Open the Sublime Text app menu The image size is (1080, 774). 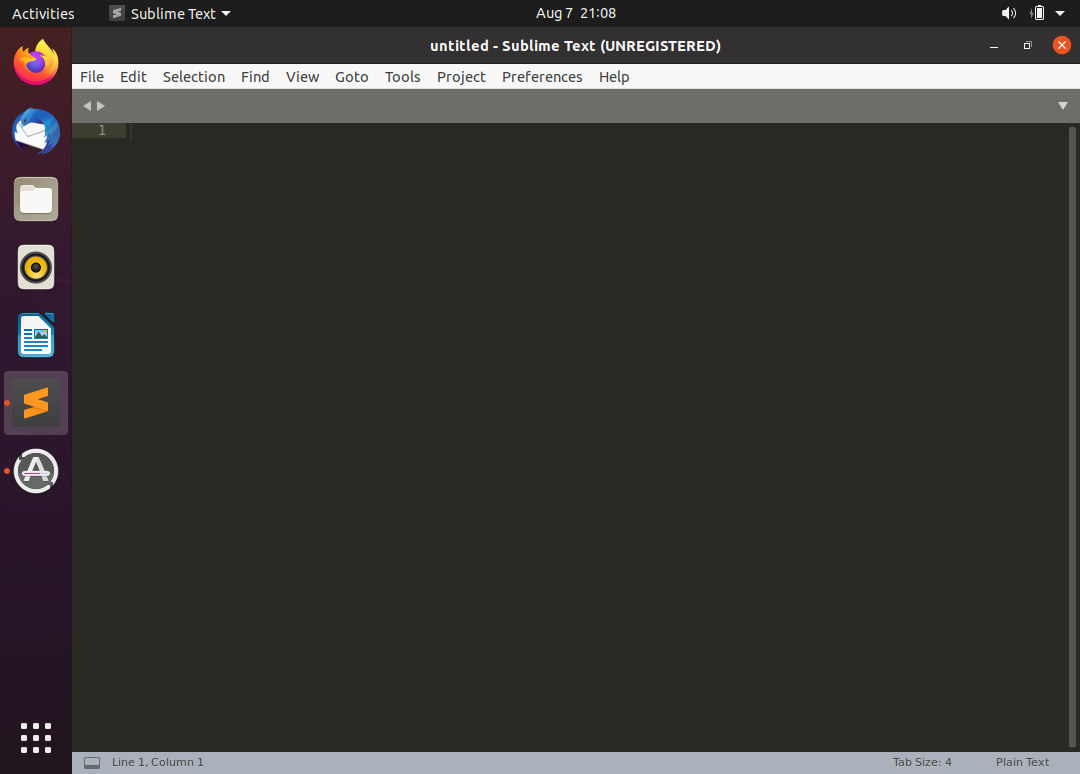170,13
